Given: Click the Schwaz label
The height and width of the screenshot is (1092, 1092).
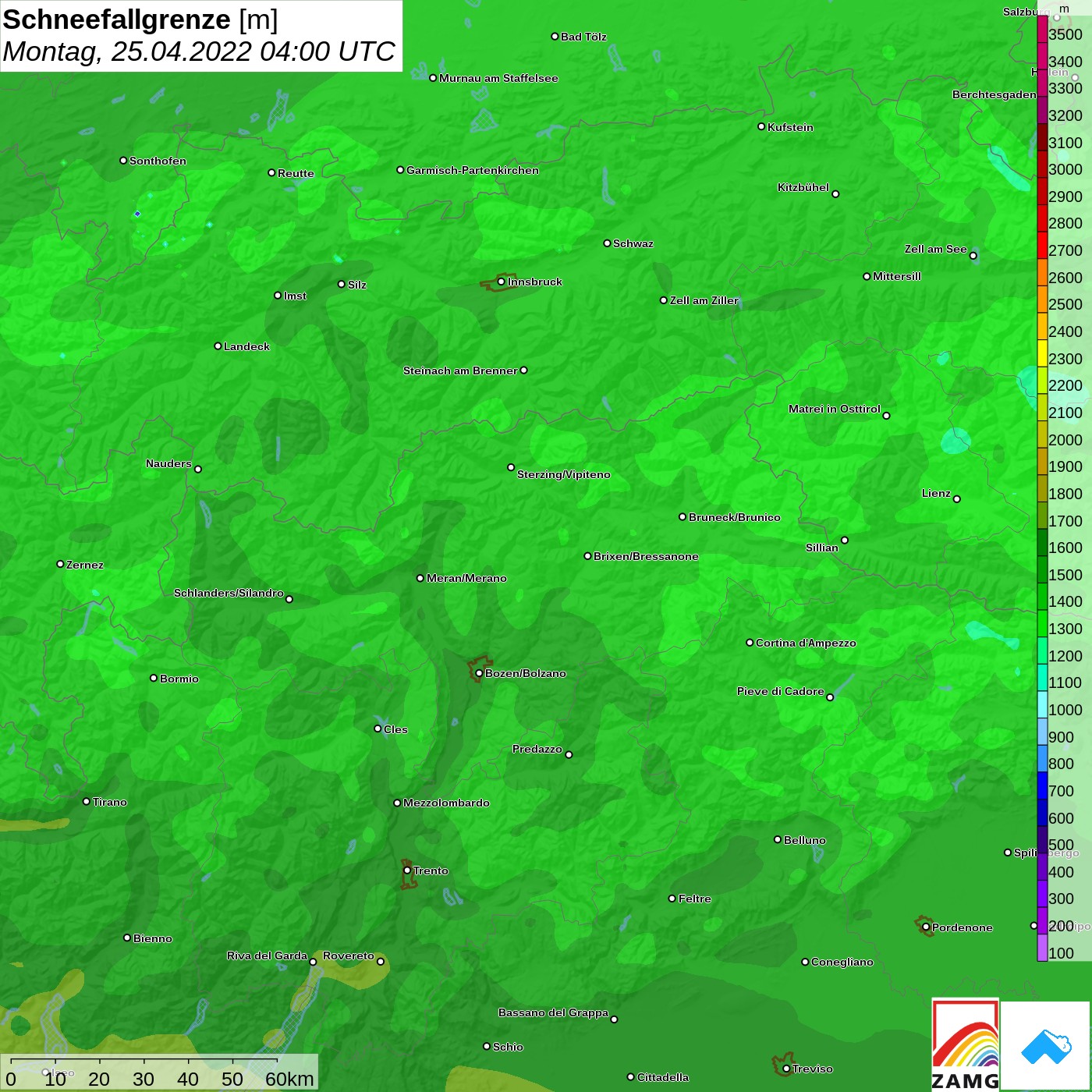Looking at the screenshot, I should [633, 243].
